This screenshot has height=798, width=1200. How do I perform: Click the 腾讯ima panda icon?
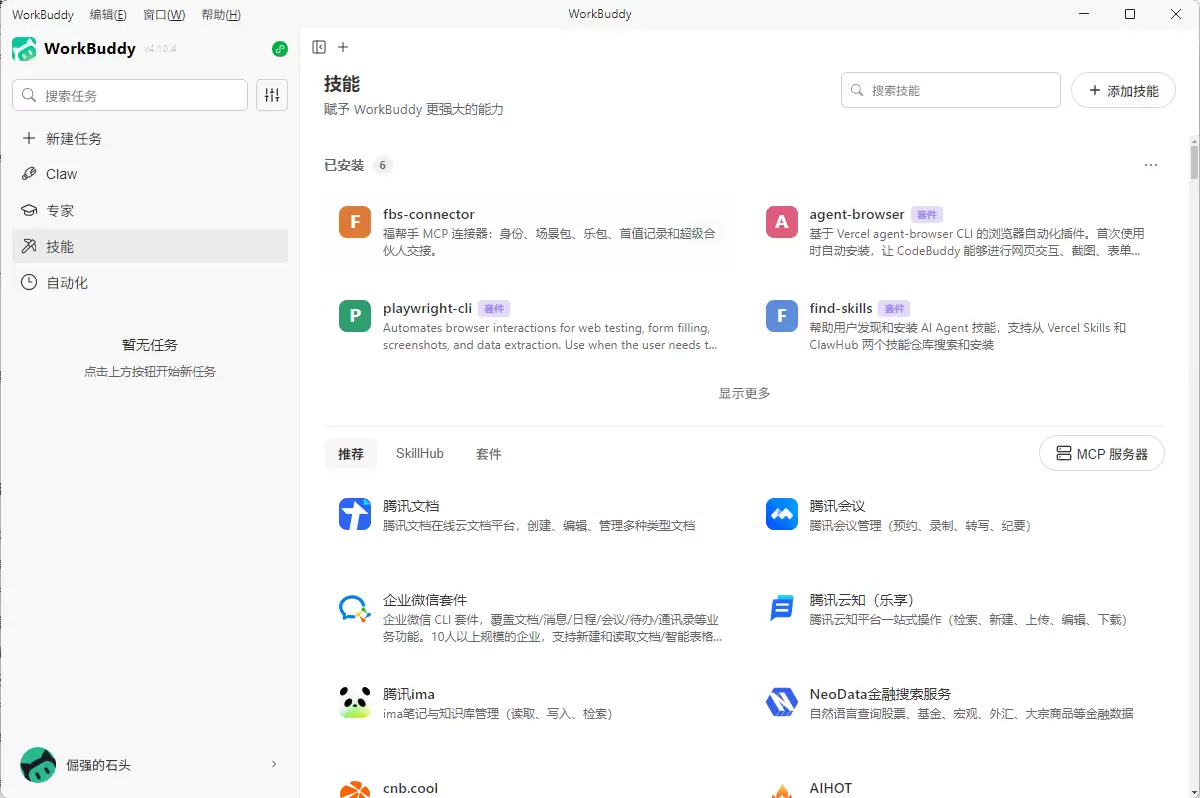tap(355, 702)
